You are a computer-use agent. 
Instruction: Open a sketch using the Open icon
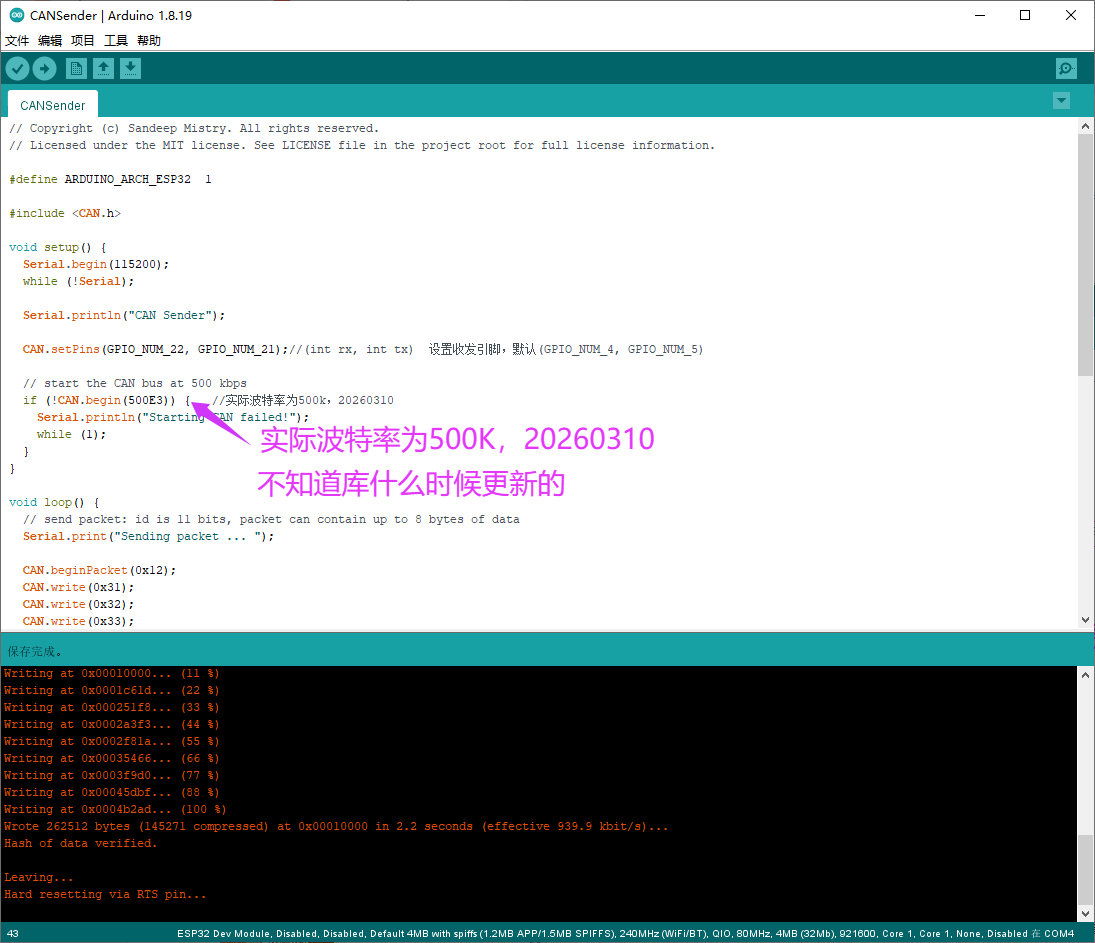click(x=103, y=68)
